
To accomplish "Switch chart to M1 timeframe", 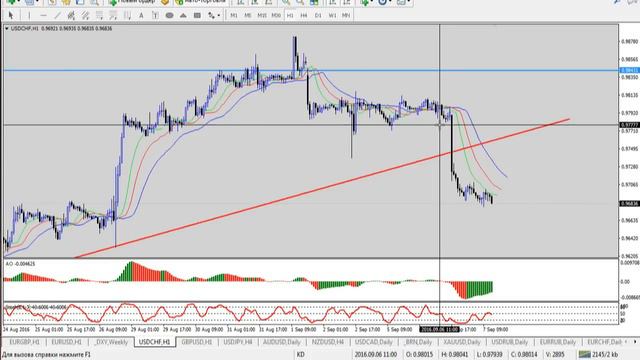I will (x=233, y=16).
